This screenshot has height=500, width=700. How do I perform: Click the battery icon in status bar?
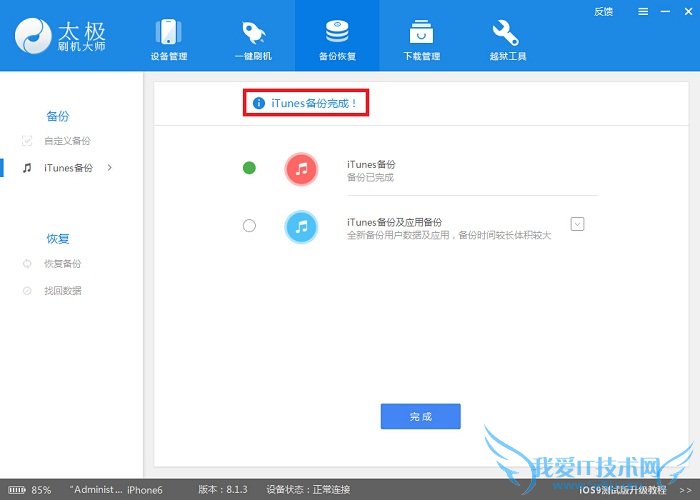[17, 490]
